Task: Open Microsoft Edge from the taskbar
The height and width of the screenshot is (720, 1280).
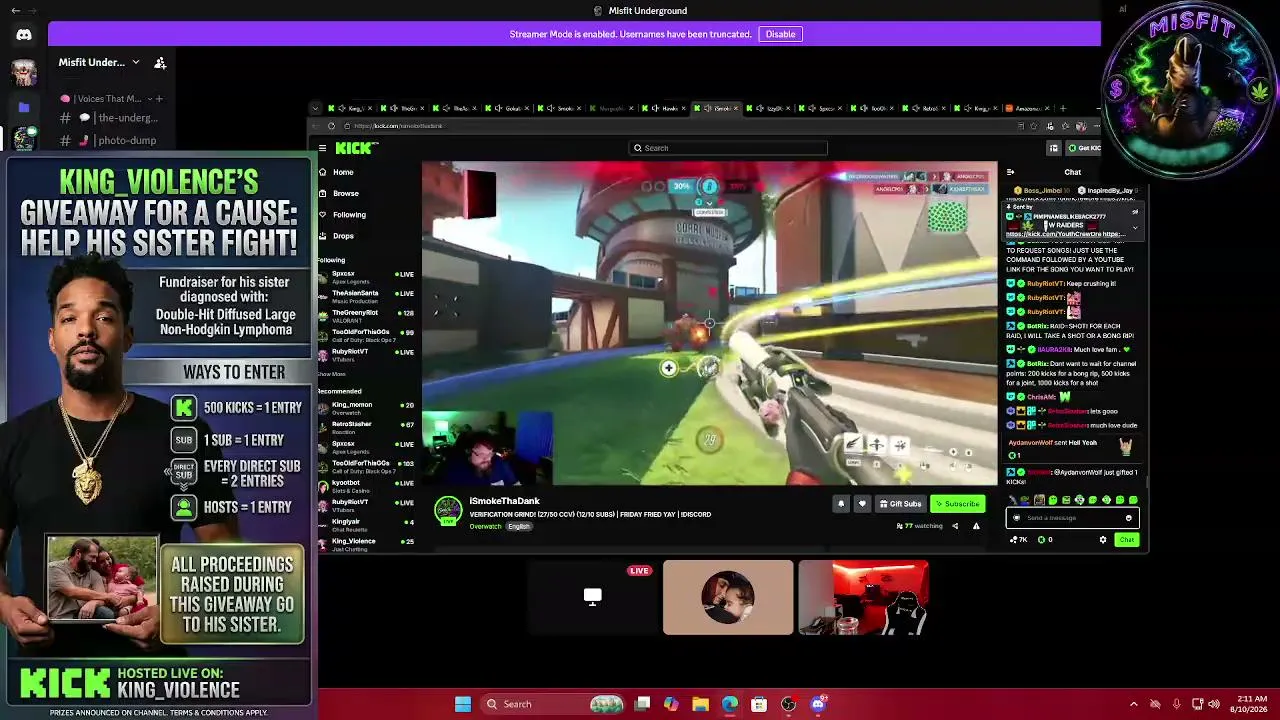Action: (730, 704)
